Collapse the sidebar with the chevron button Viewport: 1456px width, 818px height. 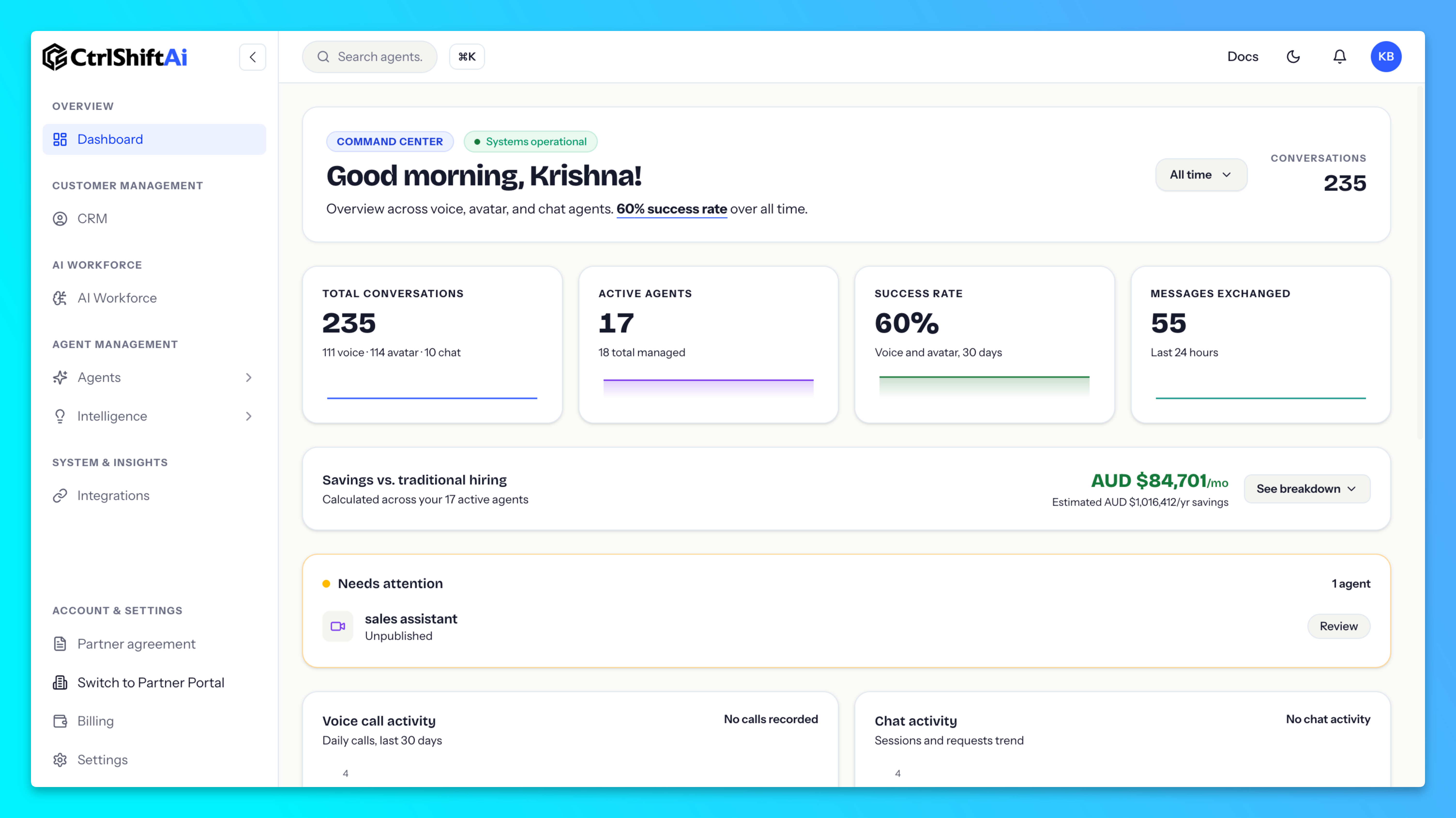coord(253,57)
